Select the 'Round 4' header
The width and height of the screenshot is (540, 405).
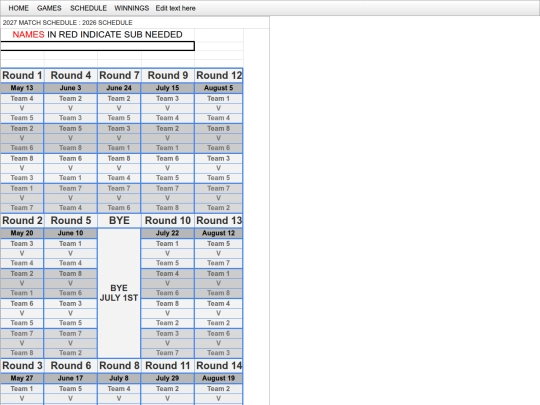click(71, 75)
